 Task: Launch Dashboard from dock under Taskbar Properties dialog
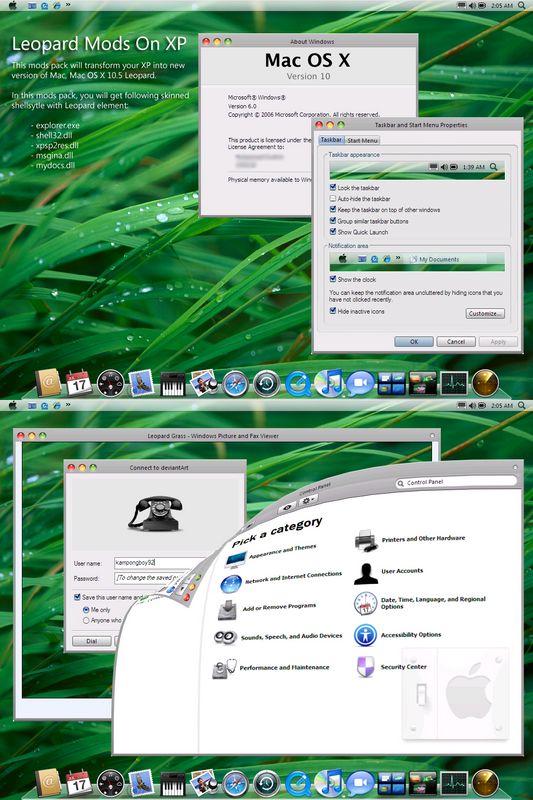point(110,383)
